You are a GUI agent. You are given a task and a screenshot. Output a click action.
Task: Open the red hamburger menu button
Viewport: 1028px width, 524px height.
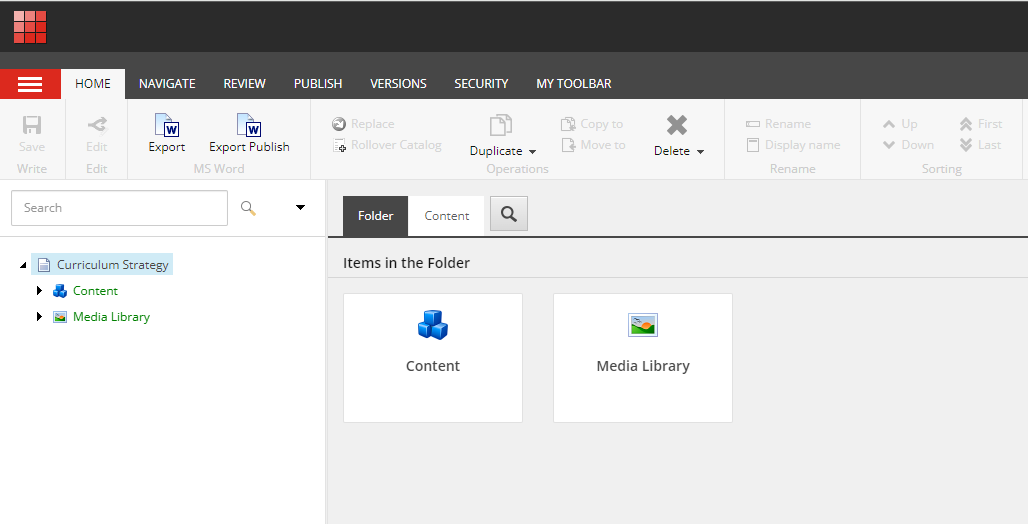tap(30, 84)
